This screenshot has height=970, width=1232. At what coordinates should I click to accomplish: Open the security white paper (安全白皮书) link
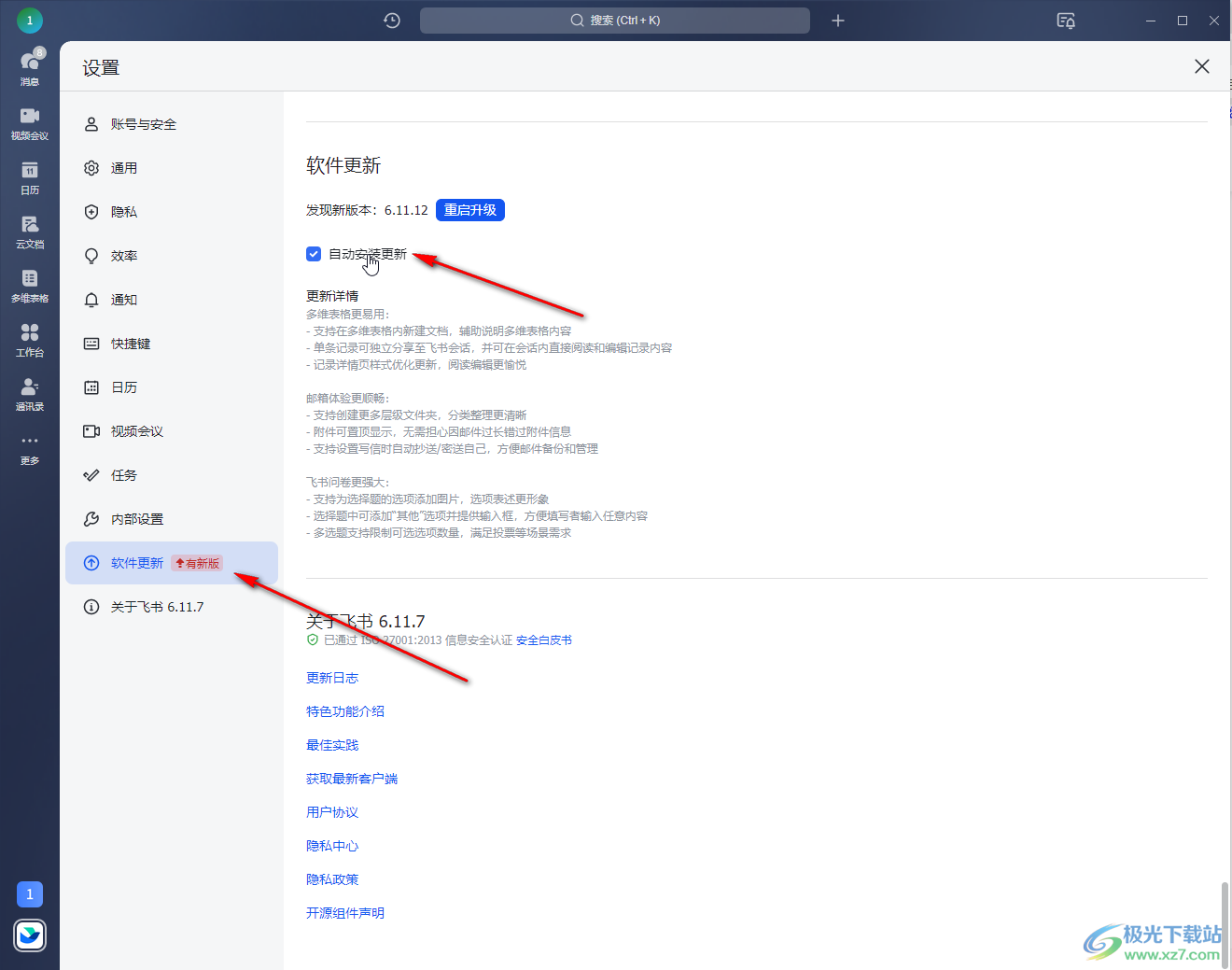(x=544, y=640)
